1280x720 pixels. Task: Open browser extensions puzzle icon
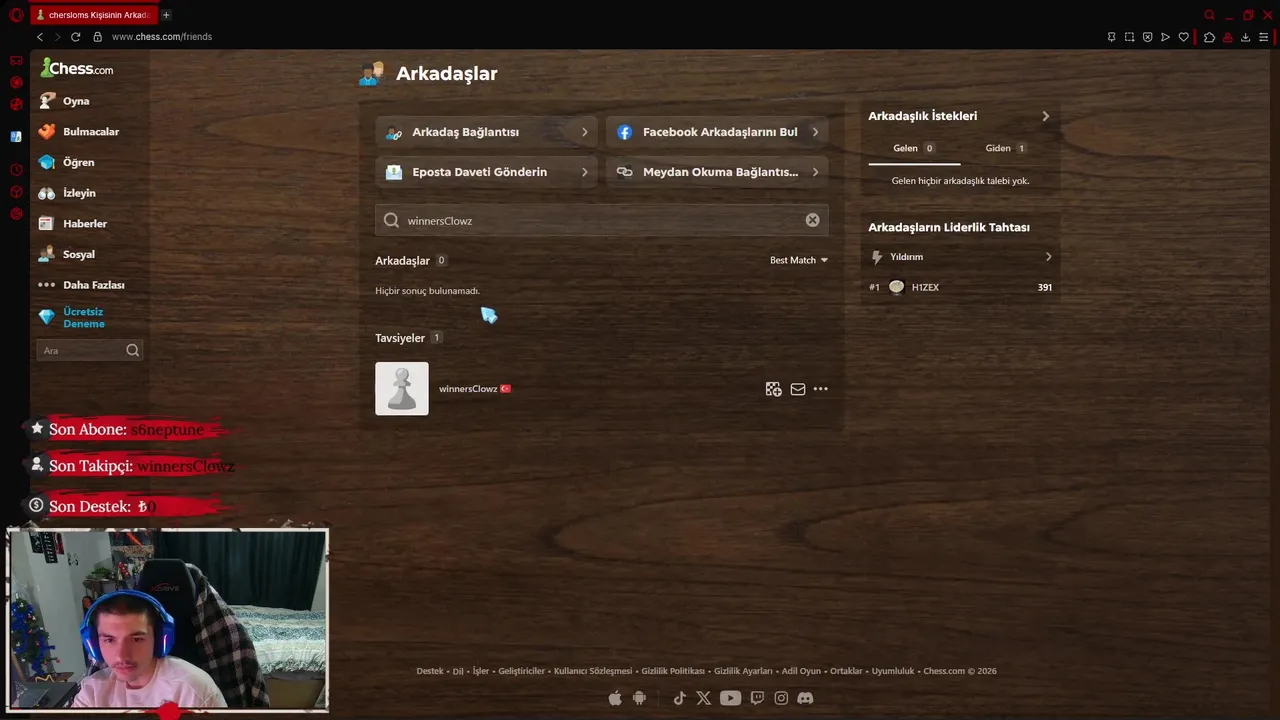tap(1209, 37)
